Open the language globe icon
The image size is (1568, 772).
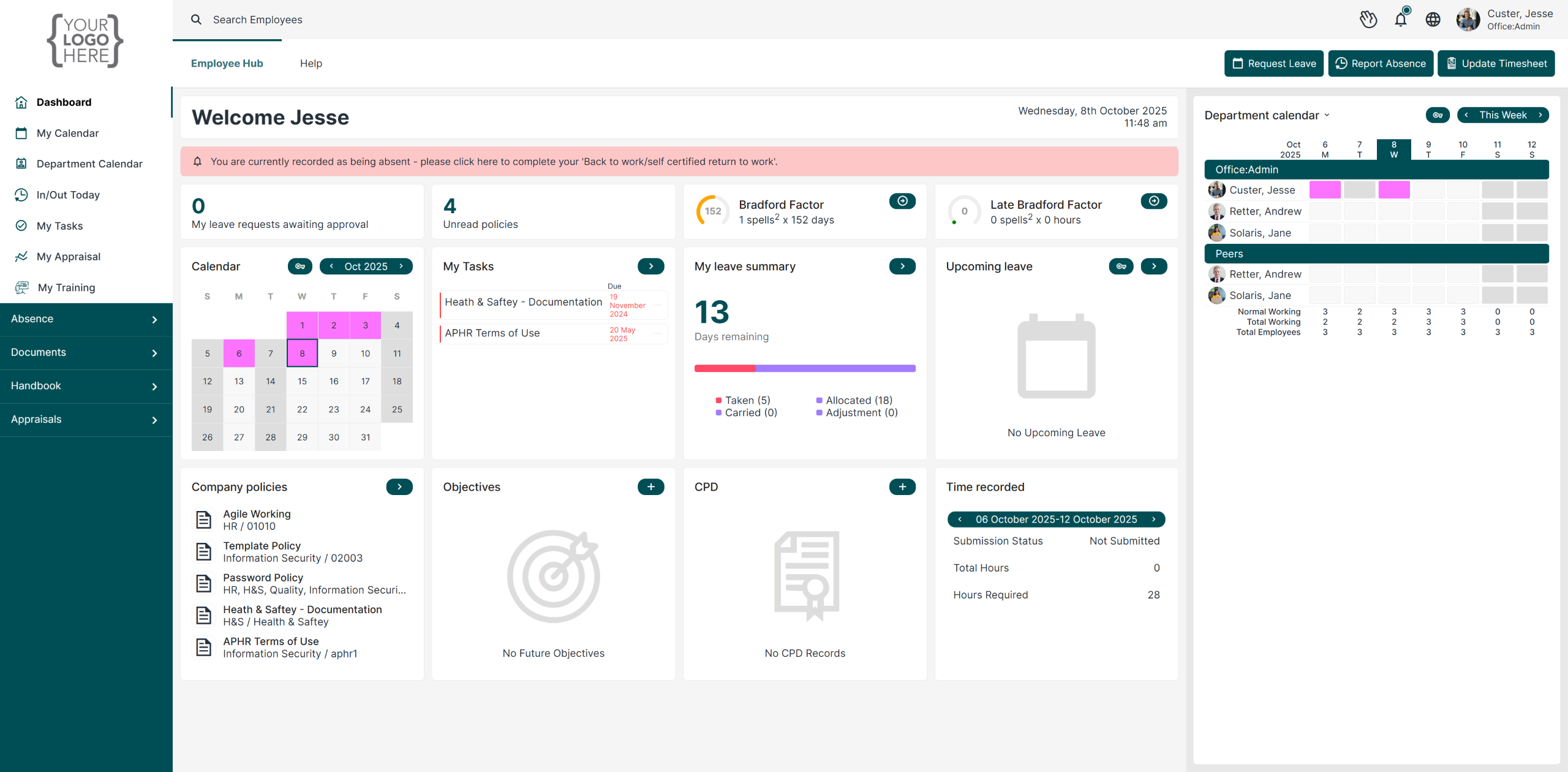pos(1433,20)
